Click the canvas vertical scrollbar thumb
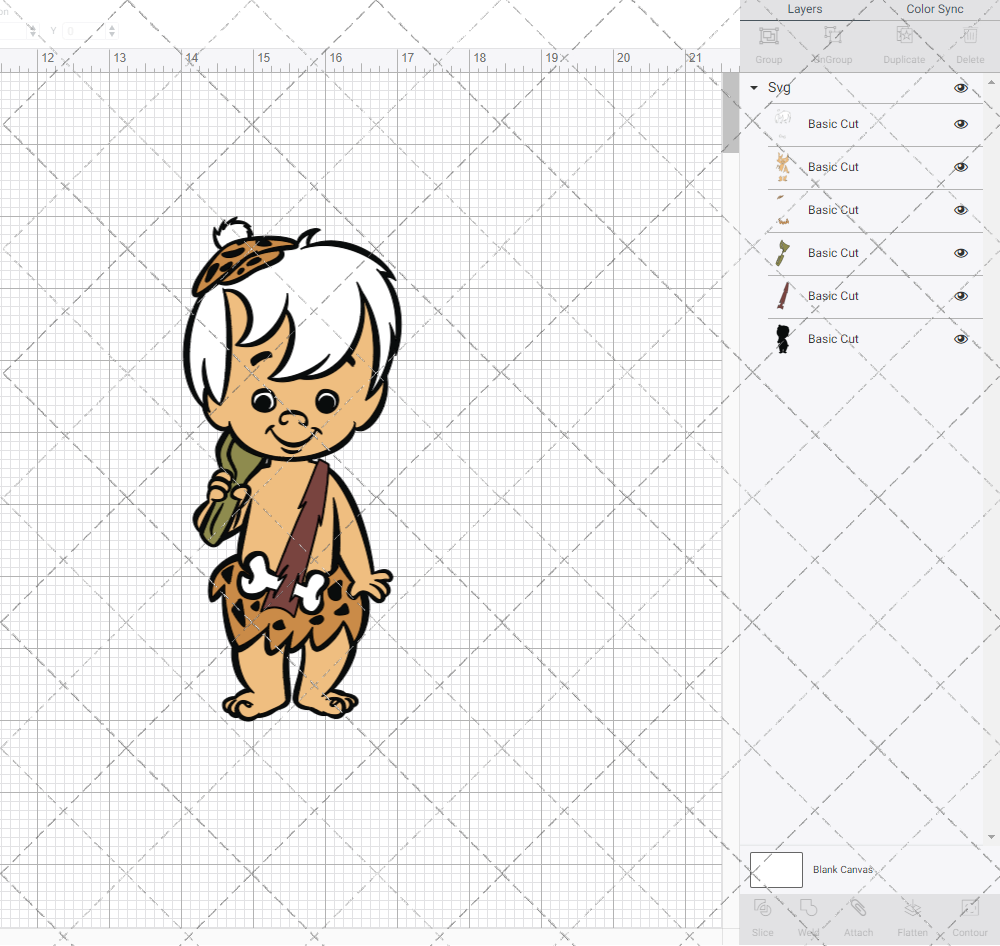Viewport: 1000px width, 946px height. point(730,112)
